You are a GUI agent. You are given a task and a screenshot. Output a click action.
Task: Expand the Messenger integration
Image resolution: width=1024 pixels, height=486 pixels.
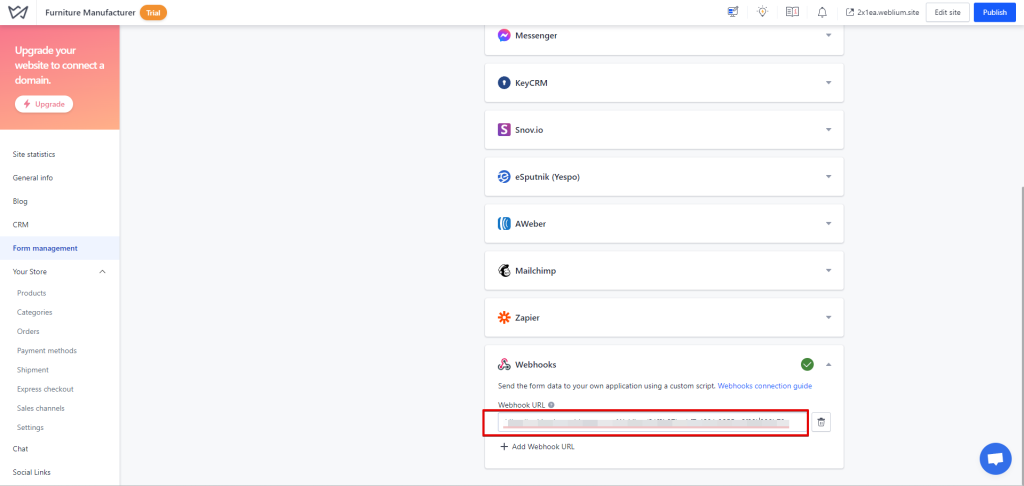point(828,35)
